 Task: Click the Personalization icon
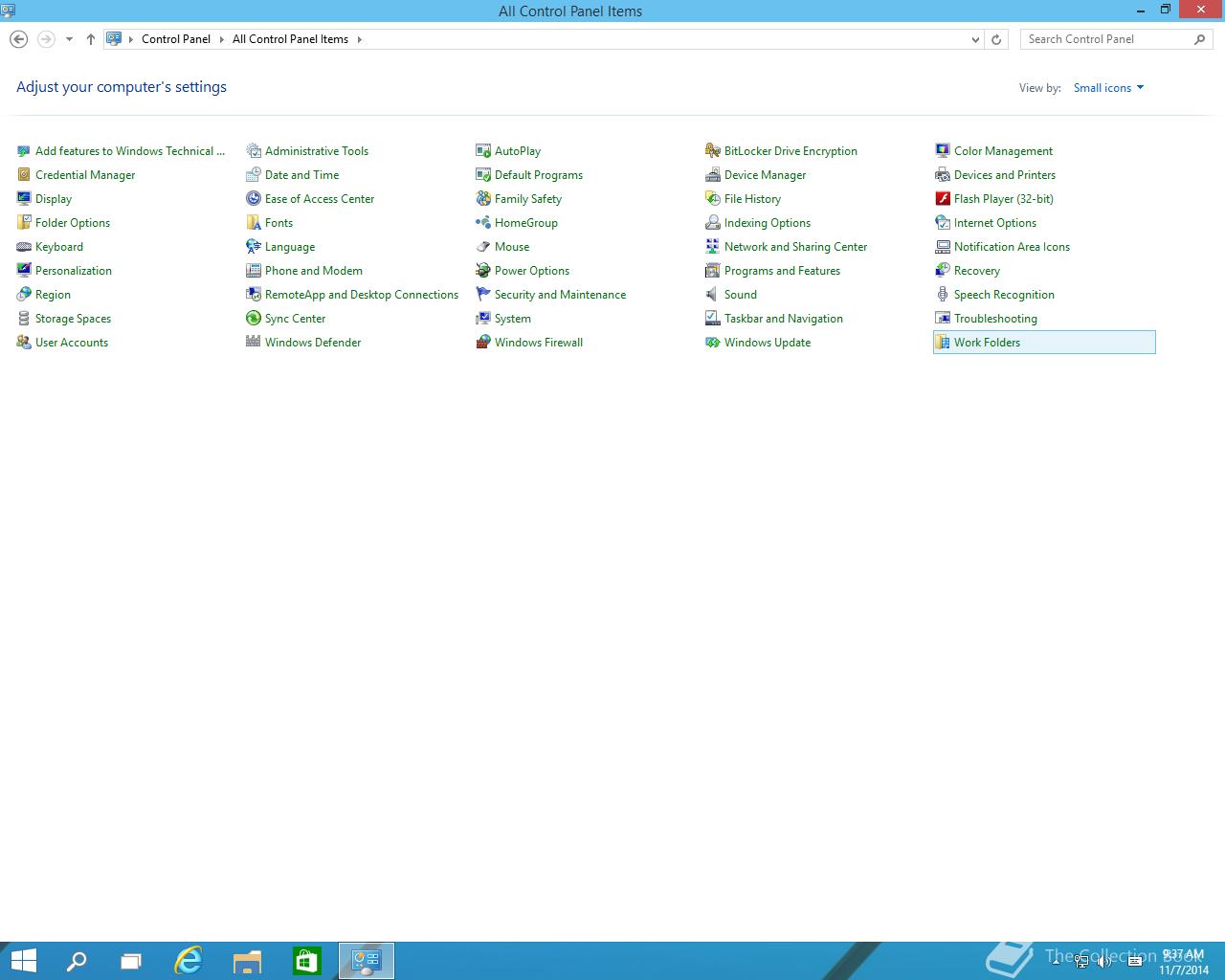pyautogui.click(x=24, y=271)
